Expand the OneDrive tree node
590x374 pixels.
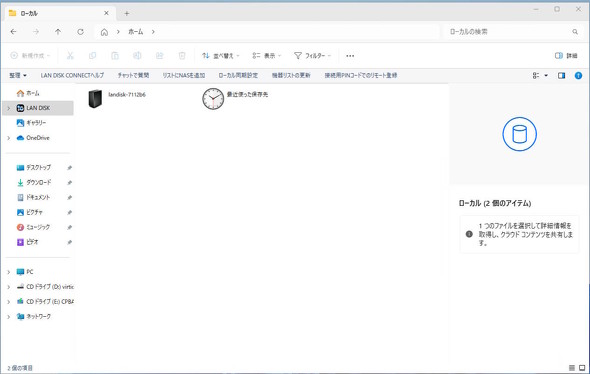click(9, 138)
